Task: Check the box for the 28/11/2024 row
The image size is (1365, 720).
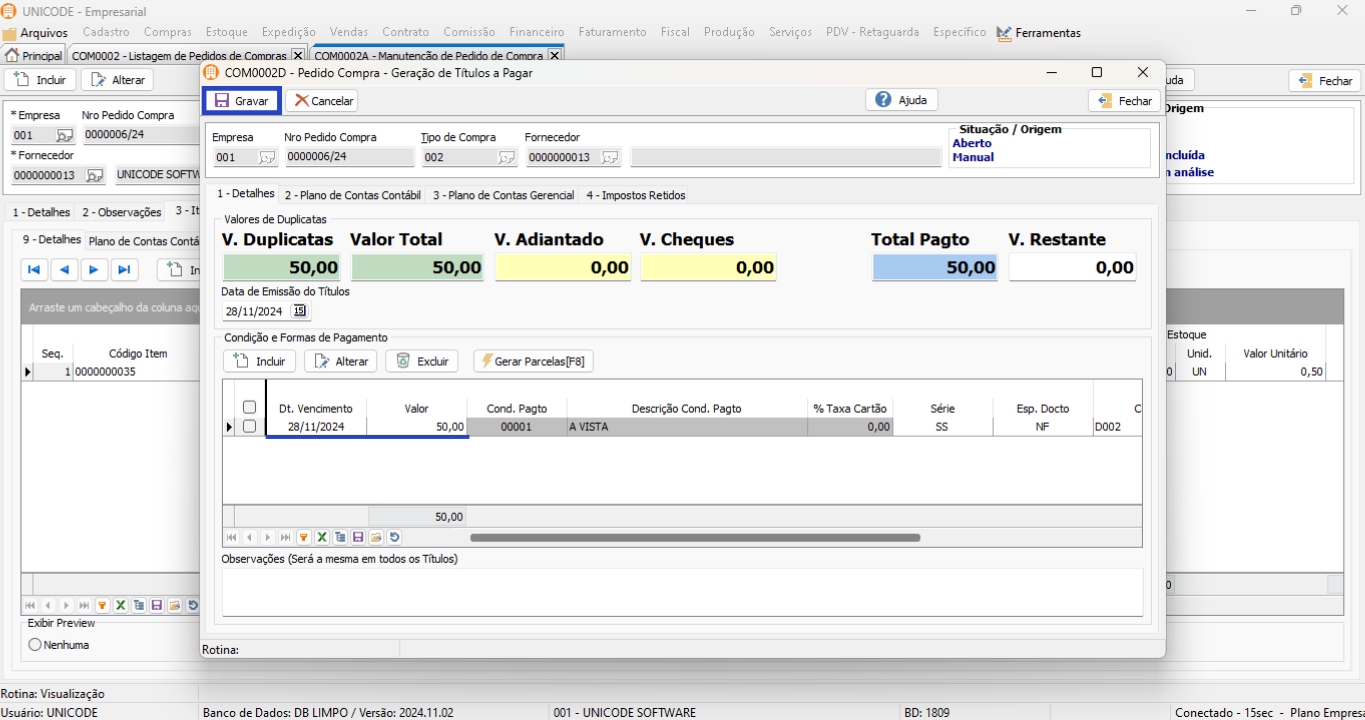Action: (249, 427)
